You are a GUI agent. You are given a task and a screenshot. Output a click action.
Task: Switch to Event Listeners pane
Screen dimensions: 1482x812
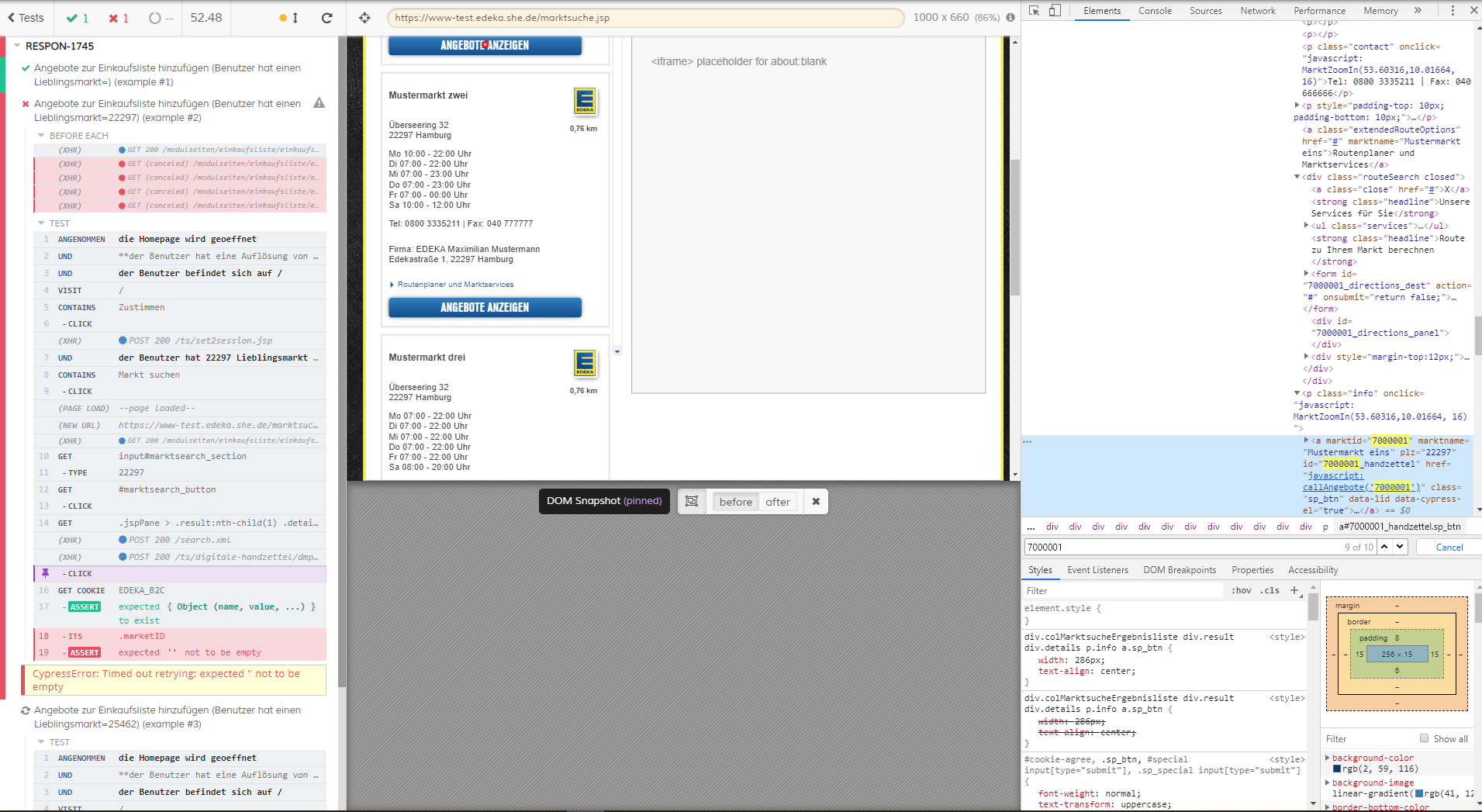tap(1097, 570)
